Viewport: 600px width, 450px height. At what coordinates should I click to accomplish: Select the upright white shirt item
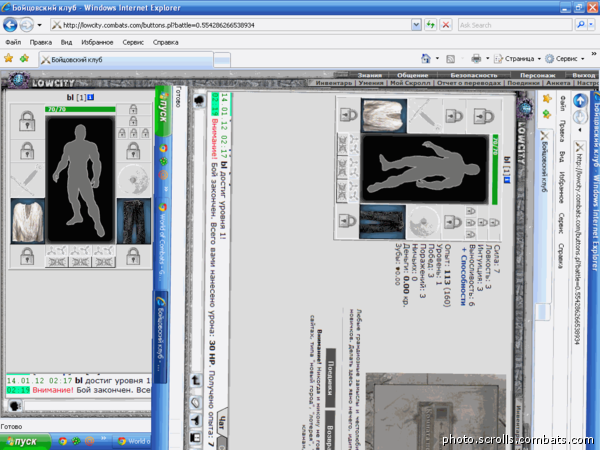coord(28,221)
